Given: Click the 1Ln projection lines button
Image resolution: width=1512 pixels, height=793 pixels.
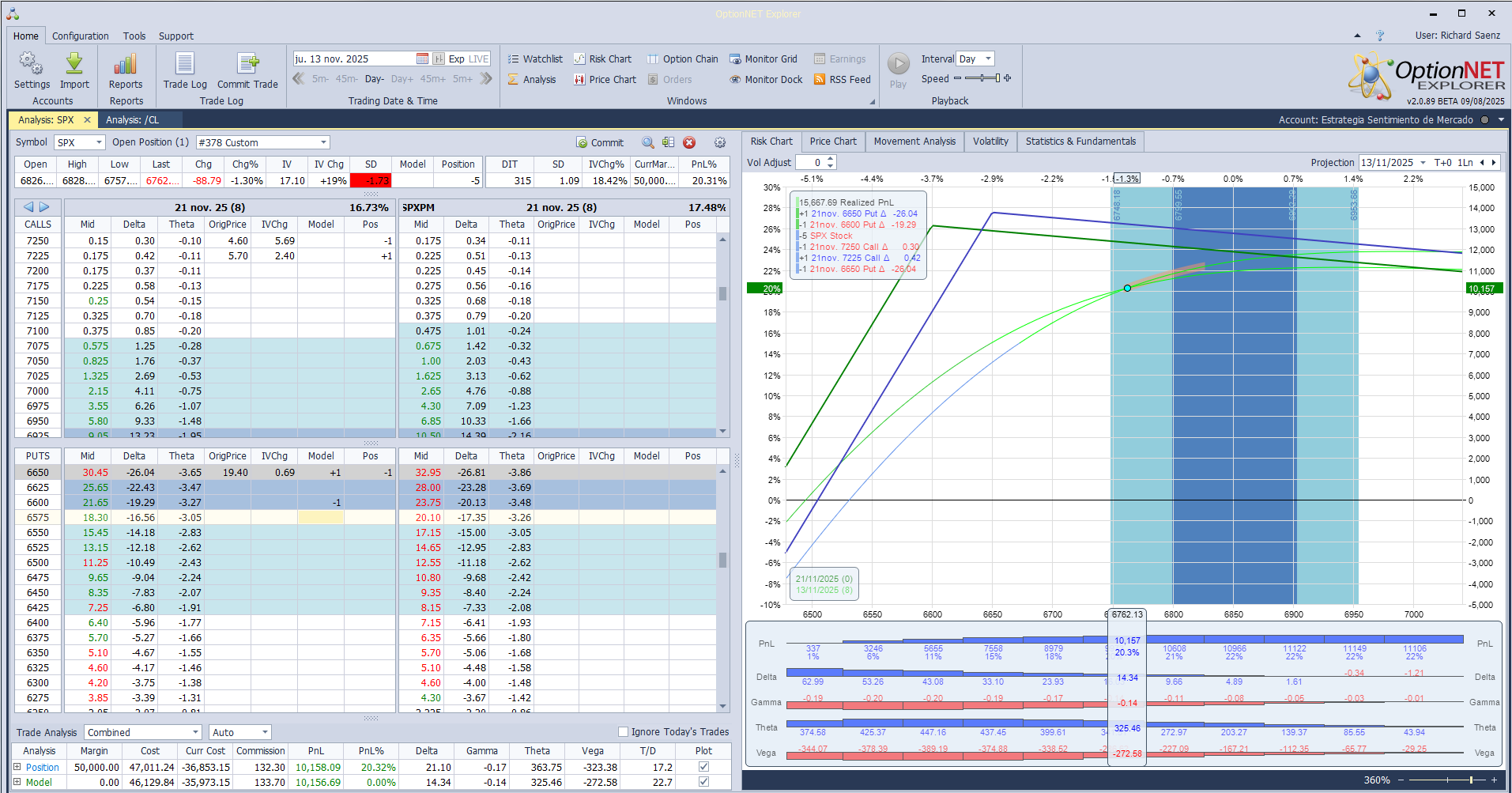Looking at the screenshot, I should [1465, 162].
